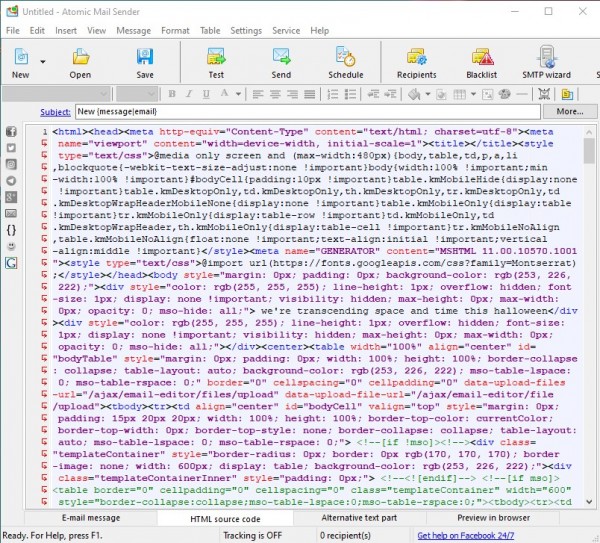Open the fill color dropdown arrow
Screen dimensions: 600x543
(428, 94)
